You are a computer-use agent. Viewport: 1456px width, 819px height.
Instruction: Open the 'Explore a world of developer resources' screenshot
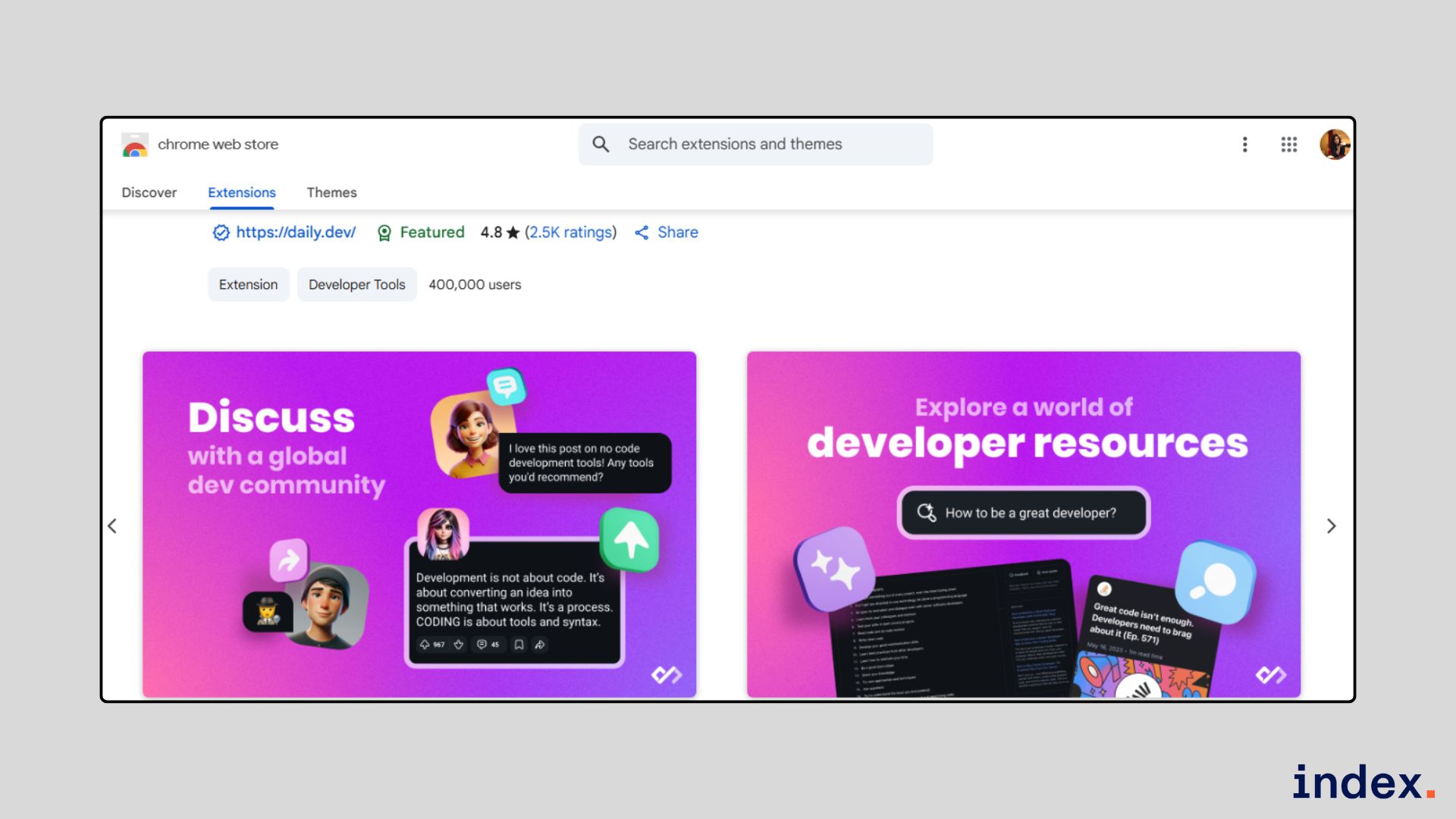[1024, 523]
